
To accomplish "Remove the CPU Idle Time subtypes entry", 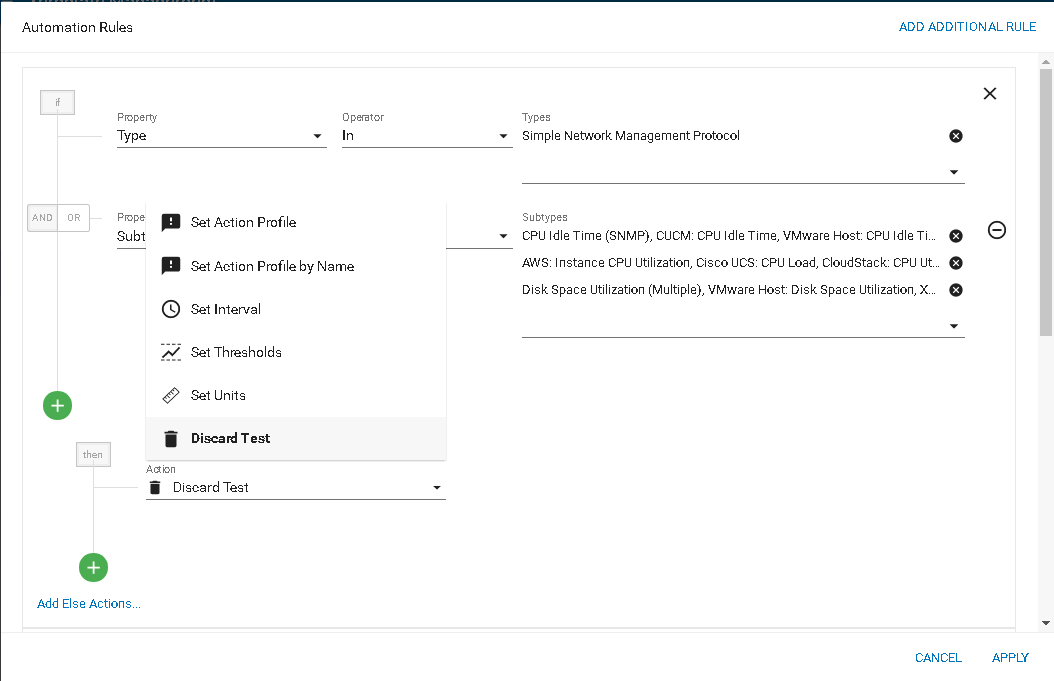I will [955, 236].
